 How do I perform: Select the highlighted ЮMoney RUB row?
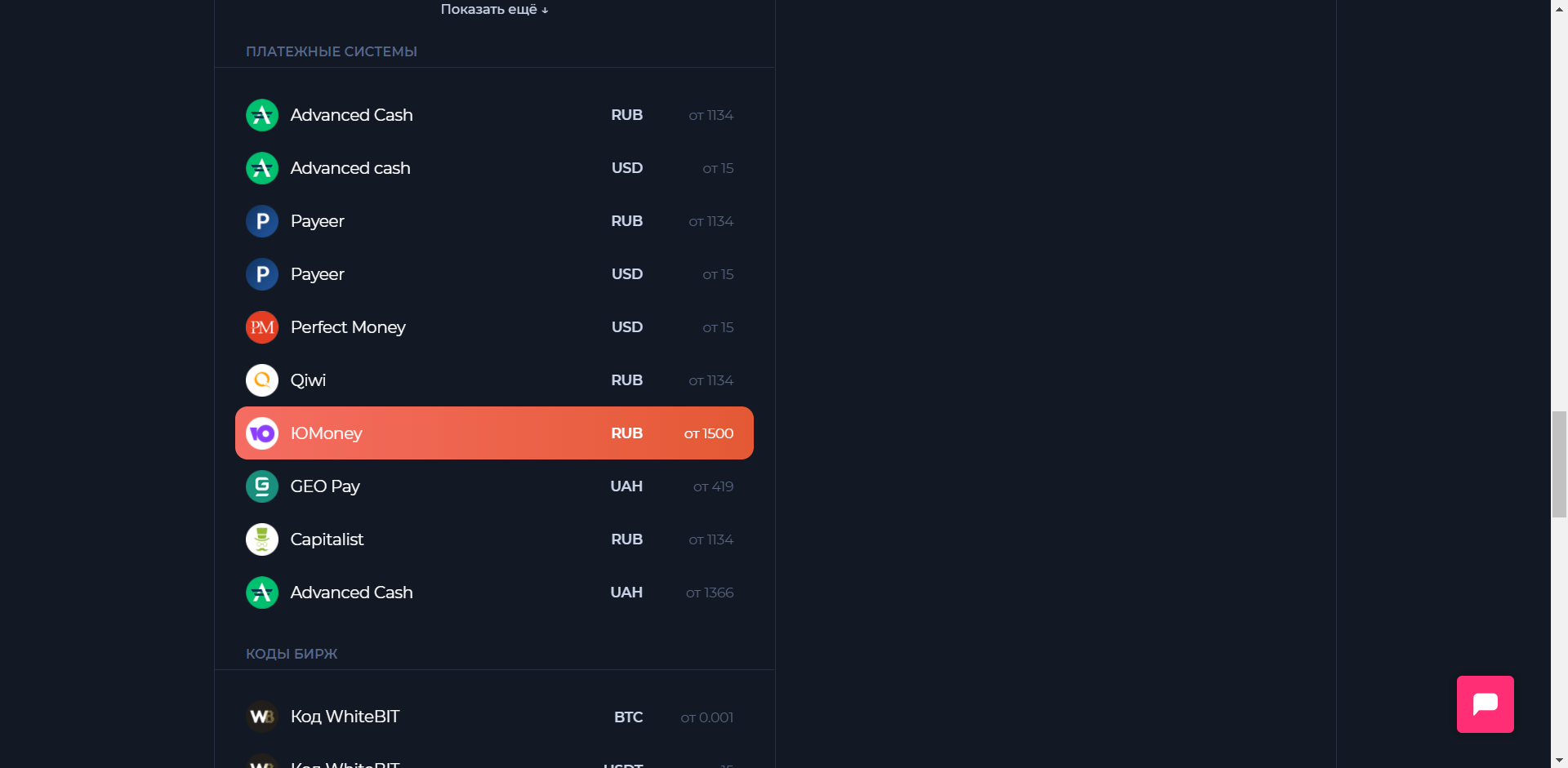[494, 433]
